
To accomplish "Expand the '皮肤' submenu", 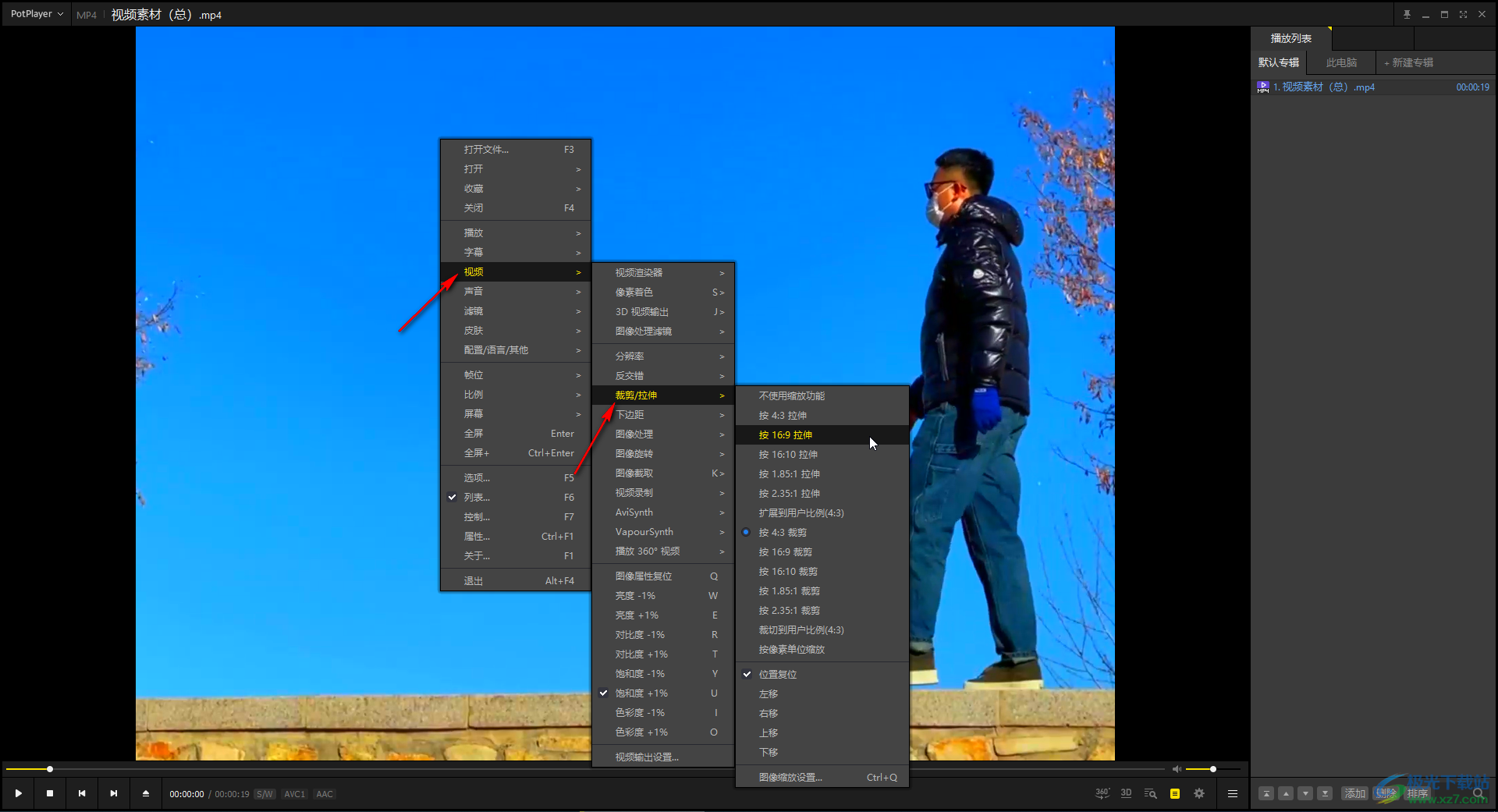I will coord(515,330).
